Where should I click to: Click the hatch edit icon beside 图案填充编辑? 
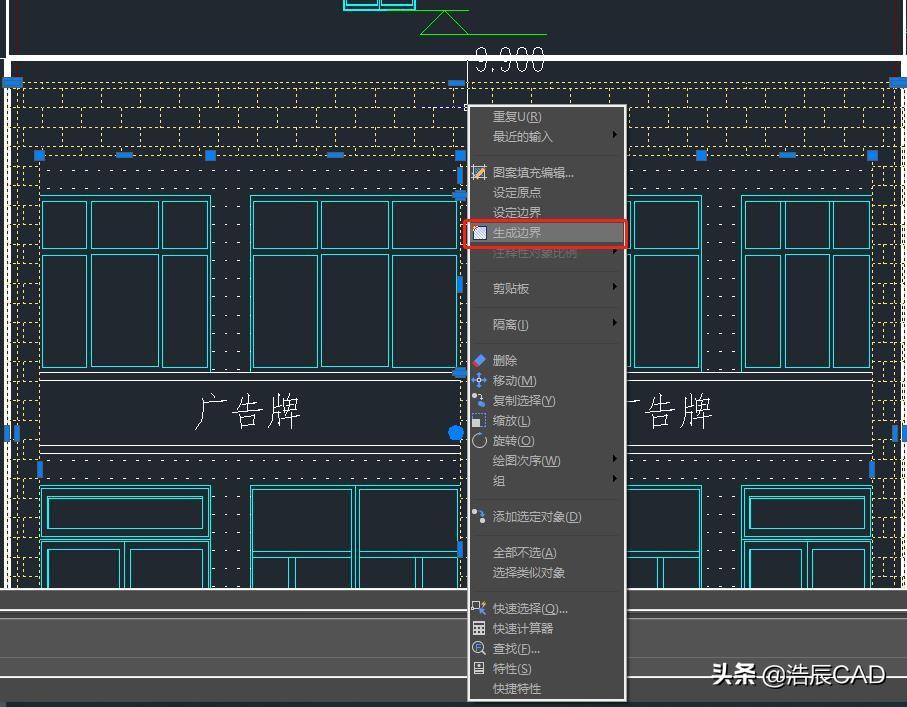click(x=478, y=172)
